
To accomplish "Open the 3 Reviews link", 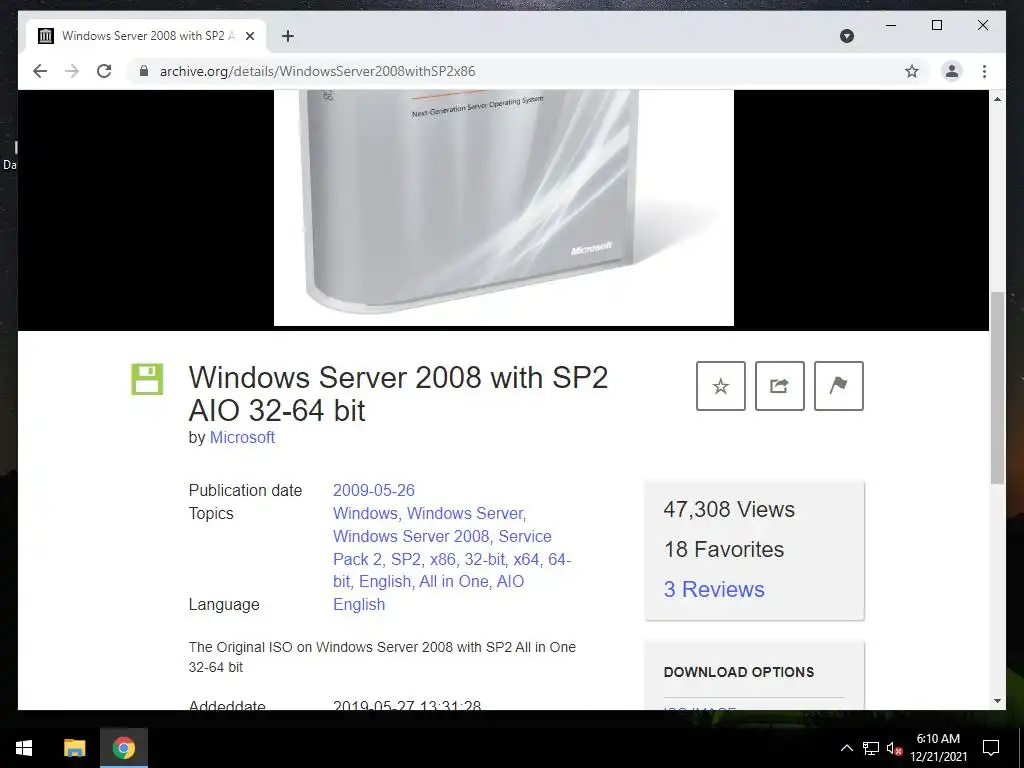I will (x=714, y=589).
